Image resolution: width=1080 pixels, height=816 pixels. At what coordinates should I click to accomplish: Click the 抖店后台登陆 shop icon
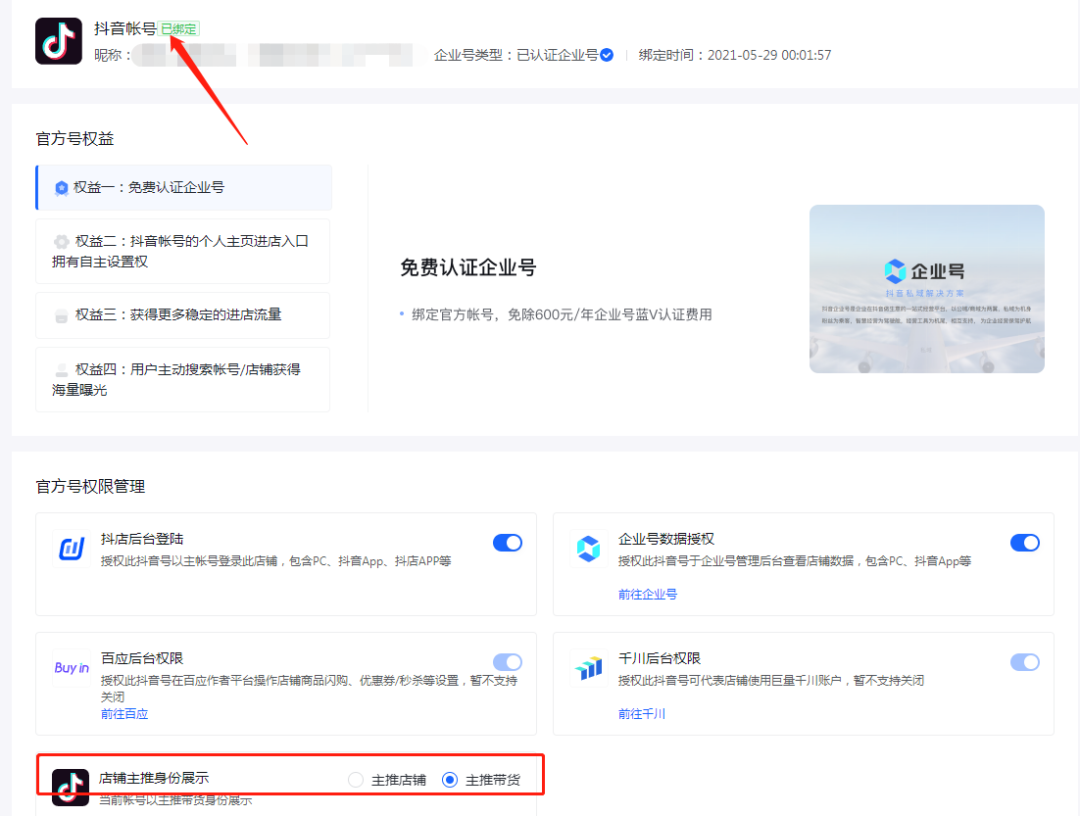tap(71, 548)
